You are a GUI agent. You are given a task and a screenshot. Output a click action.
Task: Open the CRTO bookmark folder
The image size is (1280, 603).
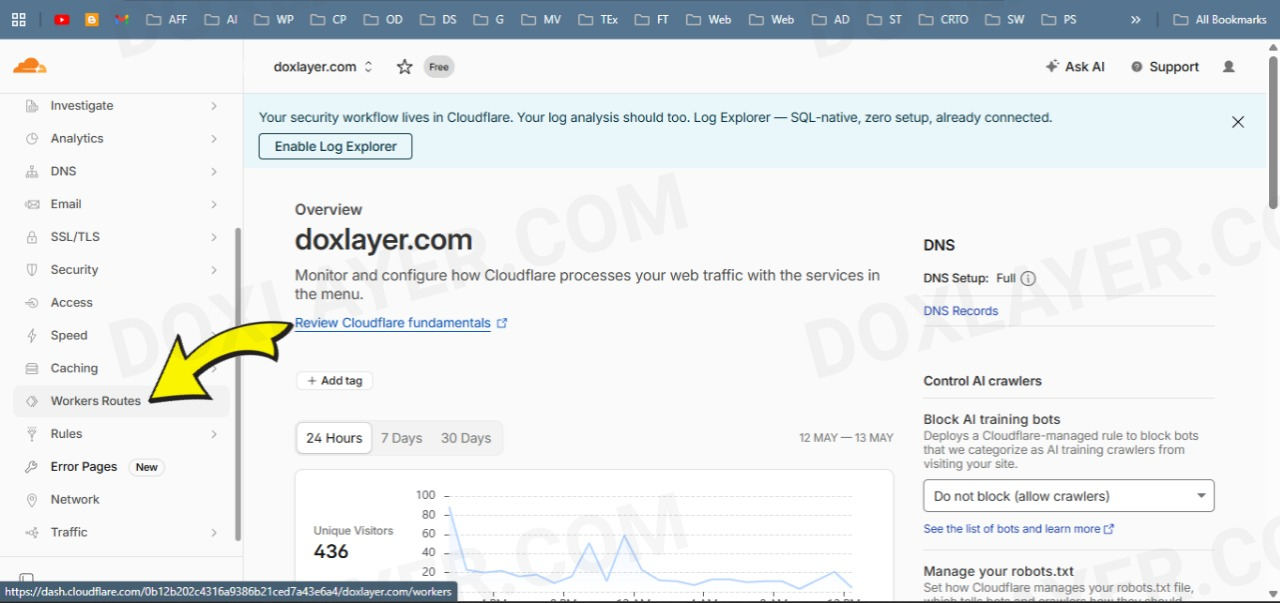point(944,19)
